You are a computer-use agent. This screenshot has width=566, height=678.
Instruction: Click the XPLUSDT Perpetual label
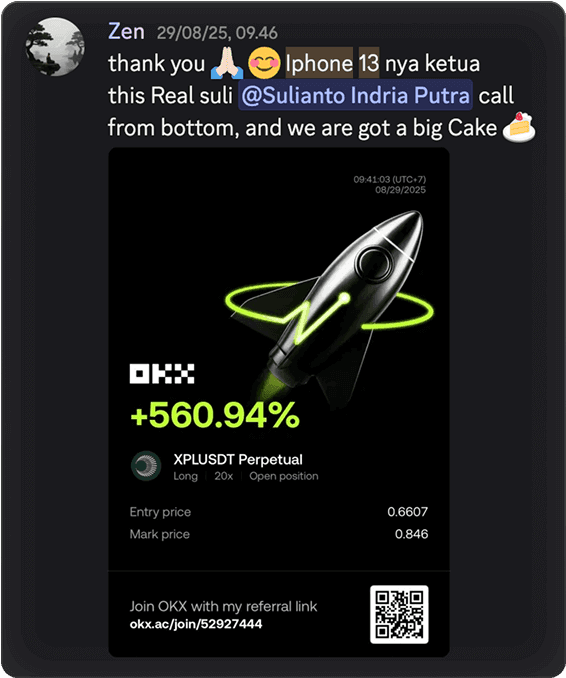238,459
